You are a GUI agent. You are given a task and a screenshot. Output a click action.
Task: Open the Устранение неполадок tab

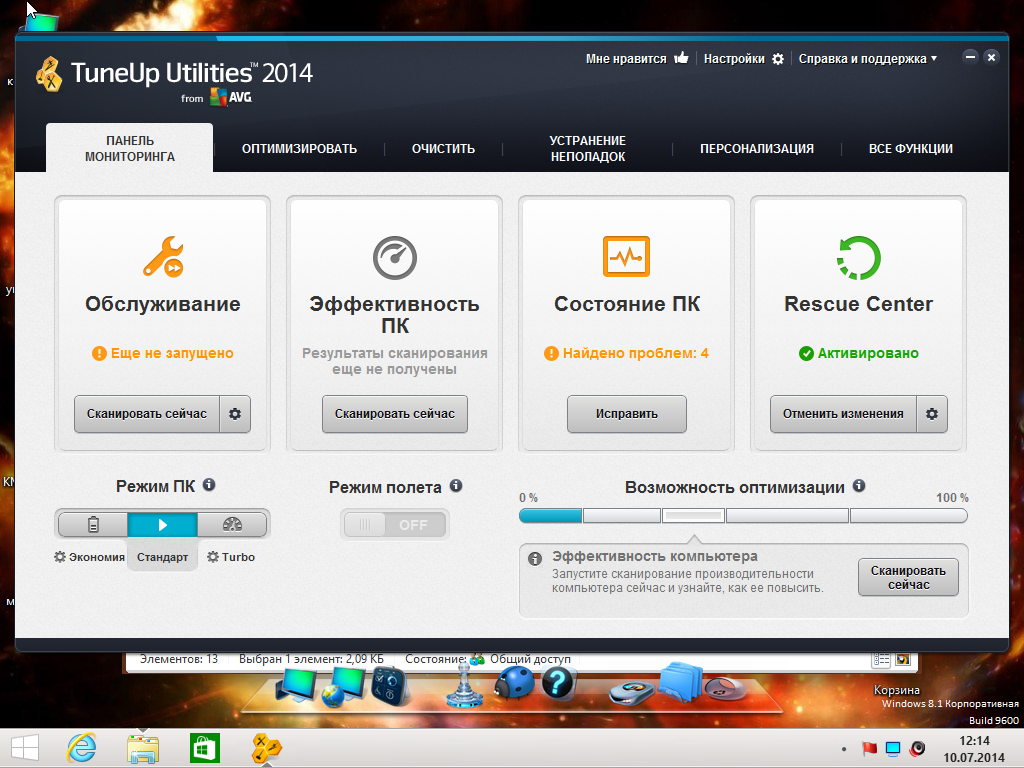click(588, 148)
